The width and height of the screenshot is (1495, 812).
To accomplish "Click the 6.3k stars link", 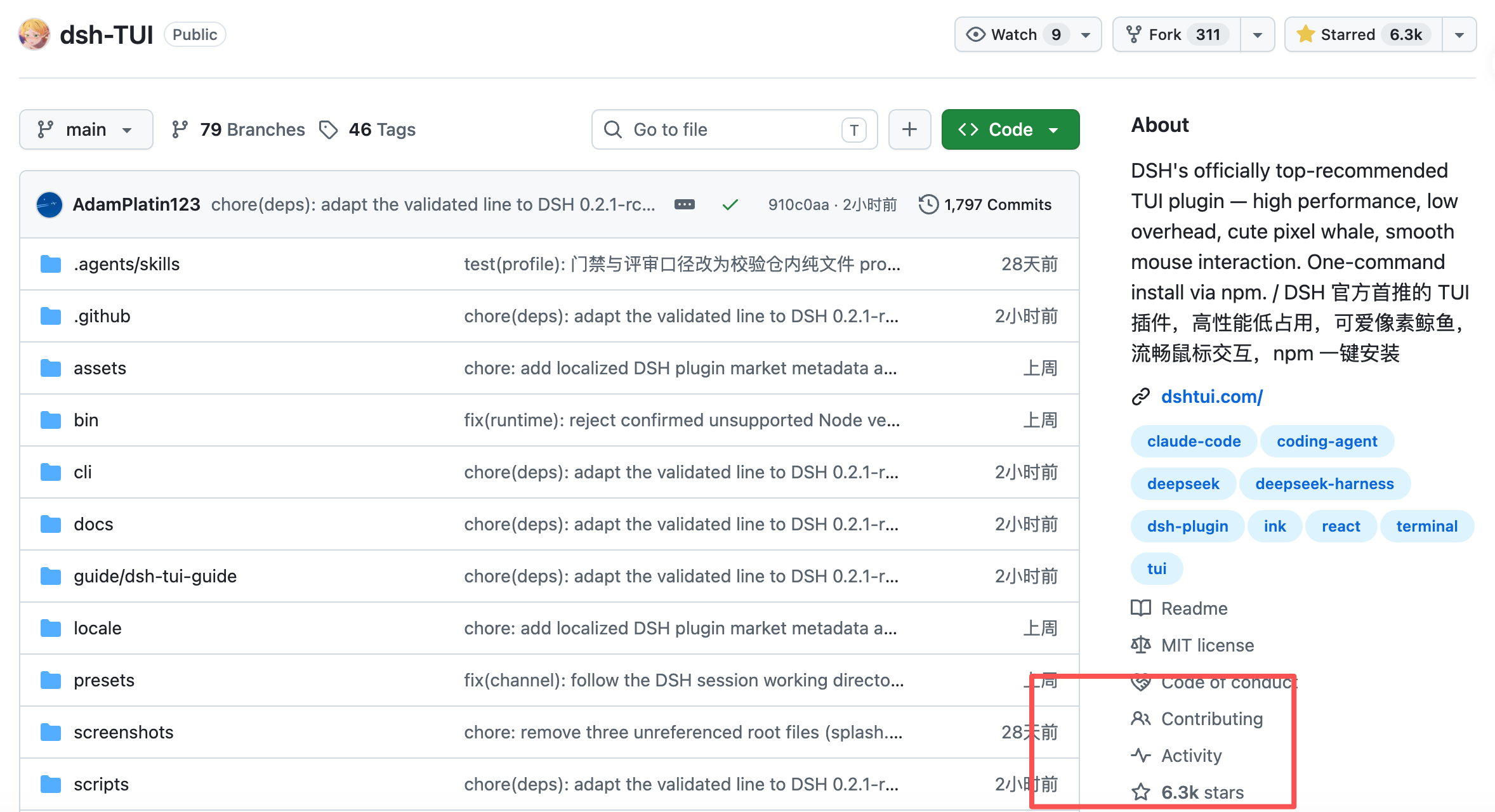I will [x=1202, y=792].
